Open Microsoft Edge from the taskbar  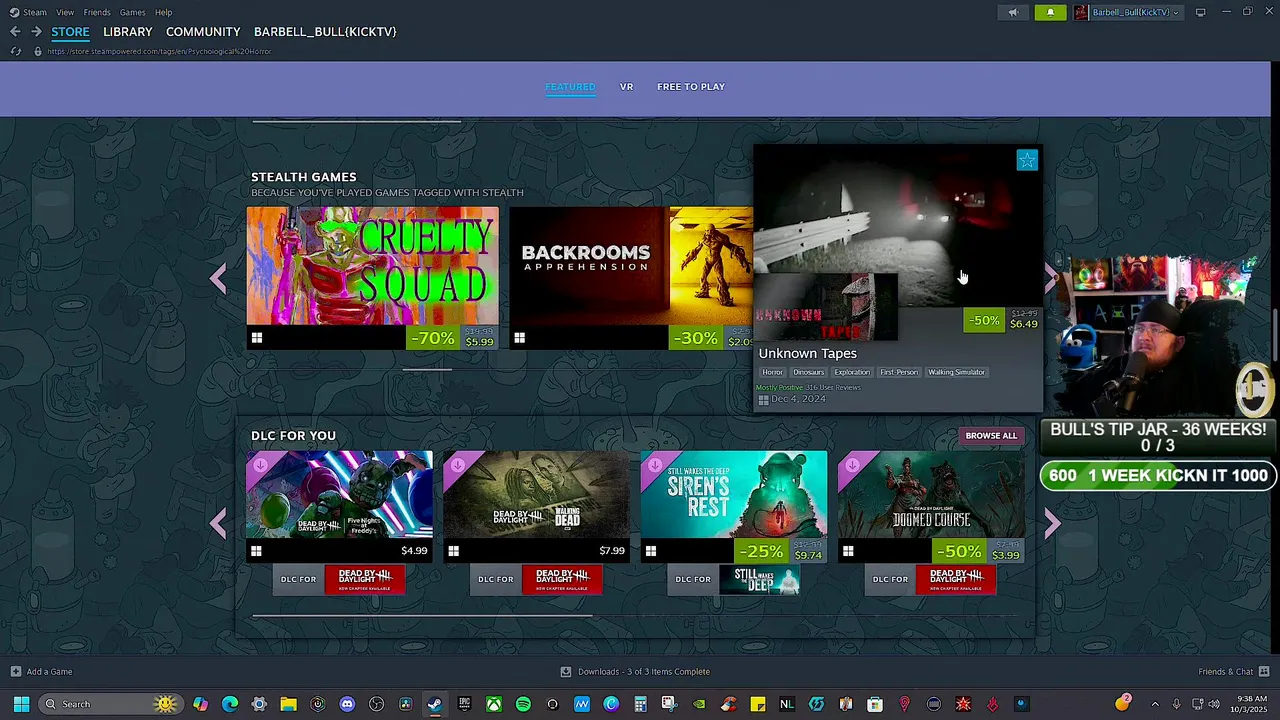[230, 704]
